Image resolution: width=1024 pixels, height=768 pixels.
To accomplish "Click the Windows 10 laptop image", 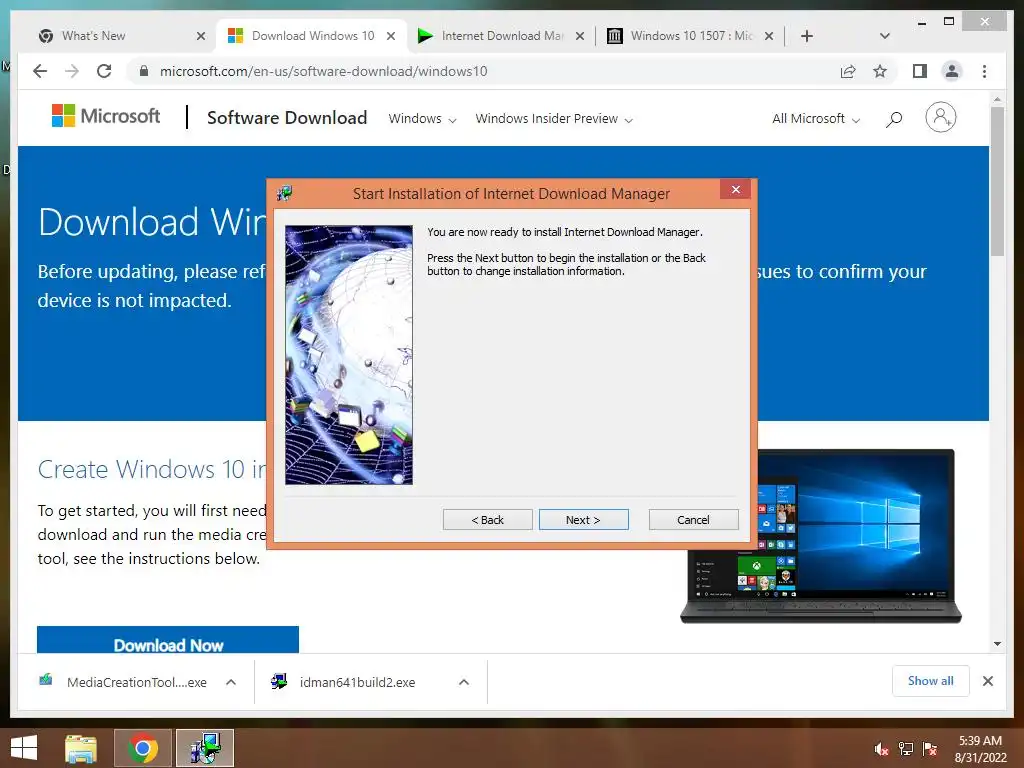I will click(821, 536).
